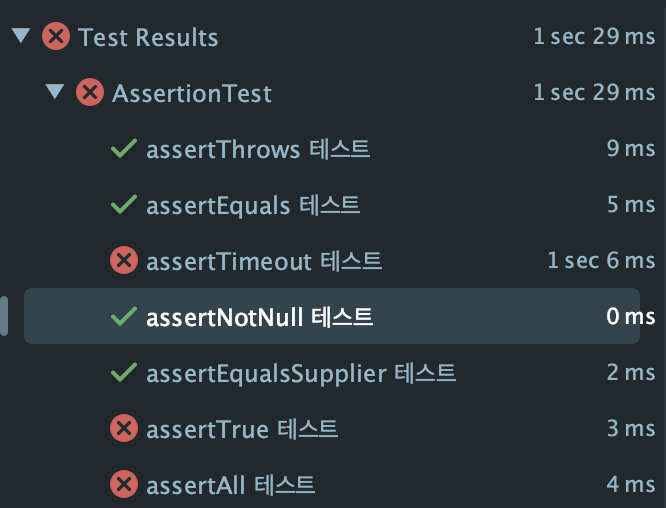Collapse the Test Results root node
Viewport: 666px width, 508px height.
(21, 36)
